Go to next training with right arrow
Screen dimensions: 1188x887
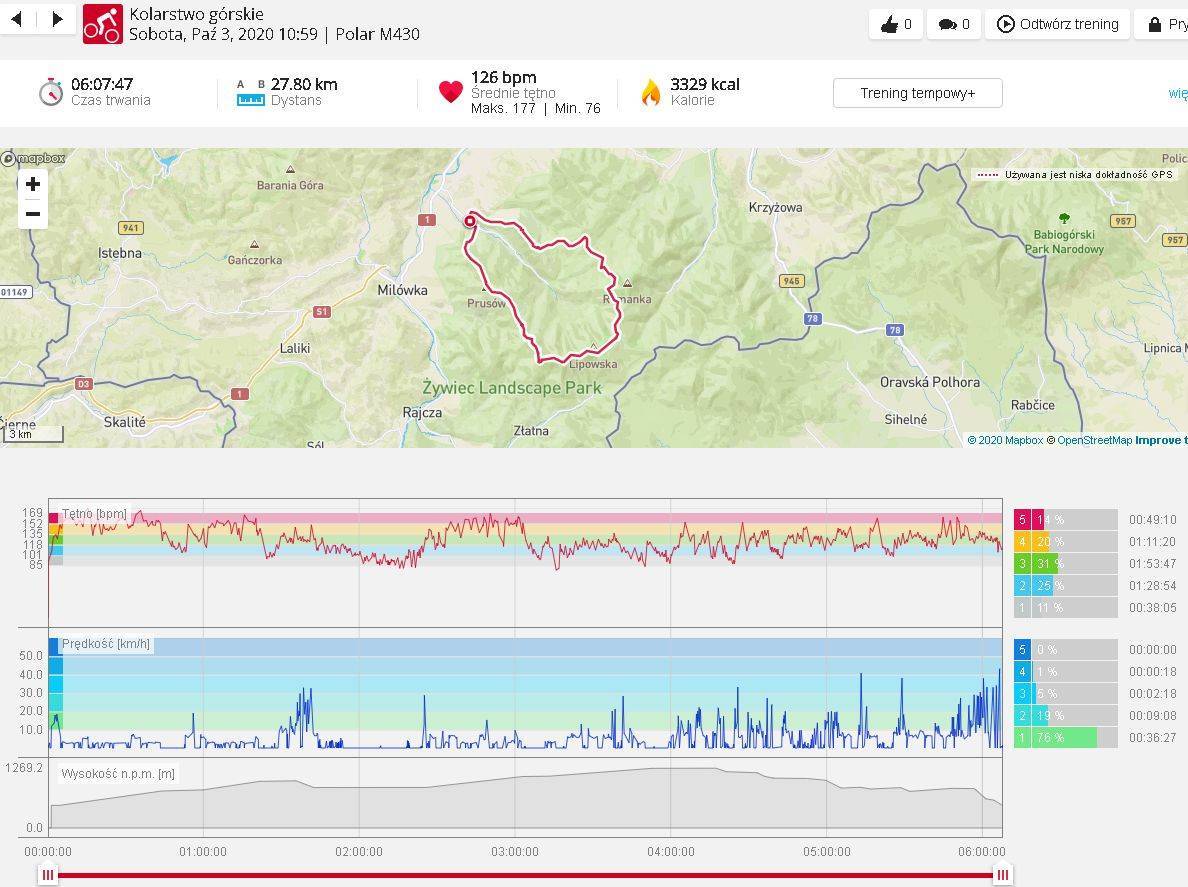point(57,19)
